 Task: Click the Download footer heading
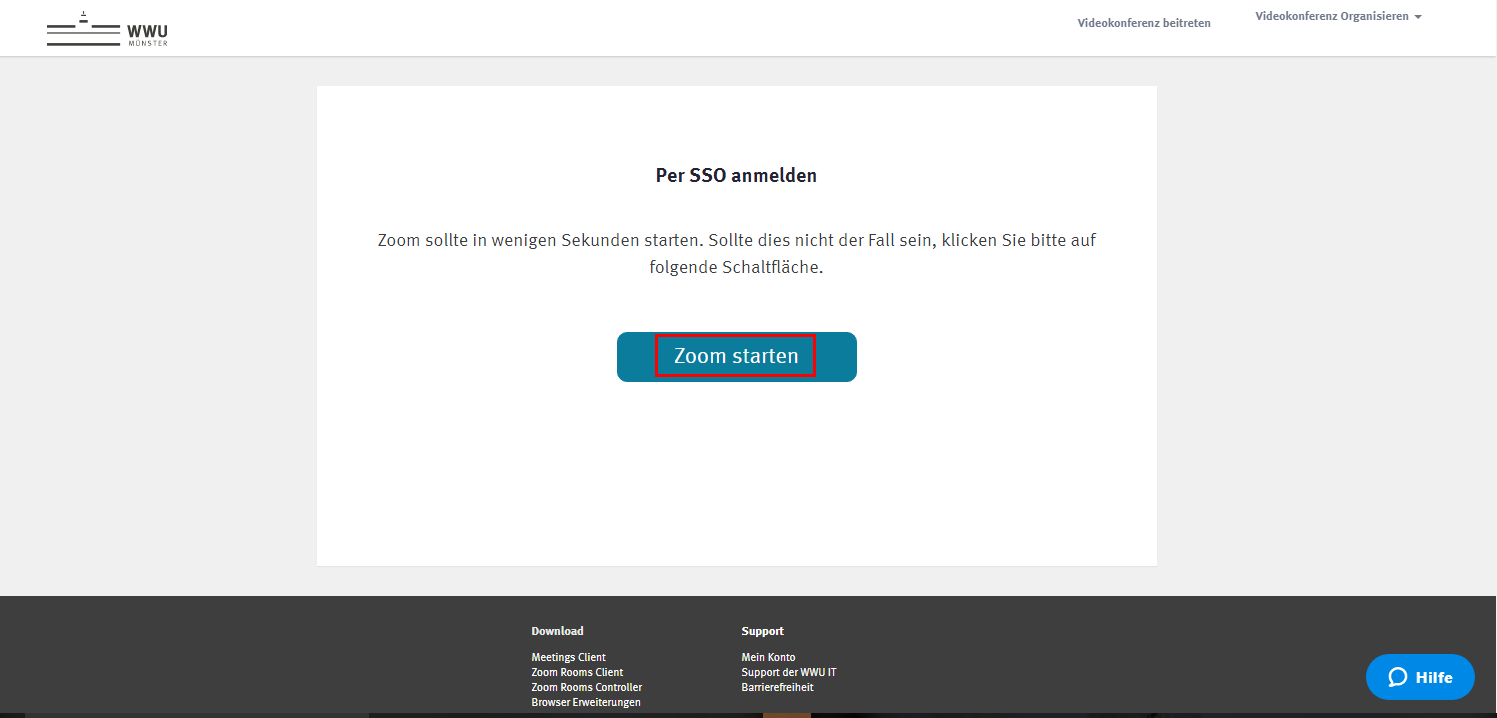point(557,631)
